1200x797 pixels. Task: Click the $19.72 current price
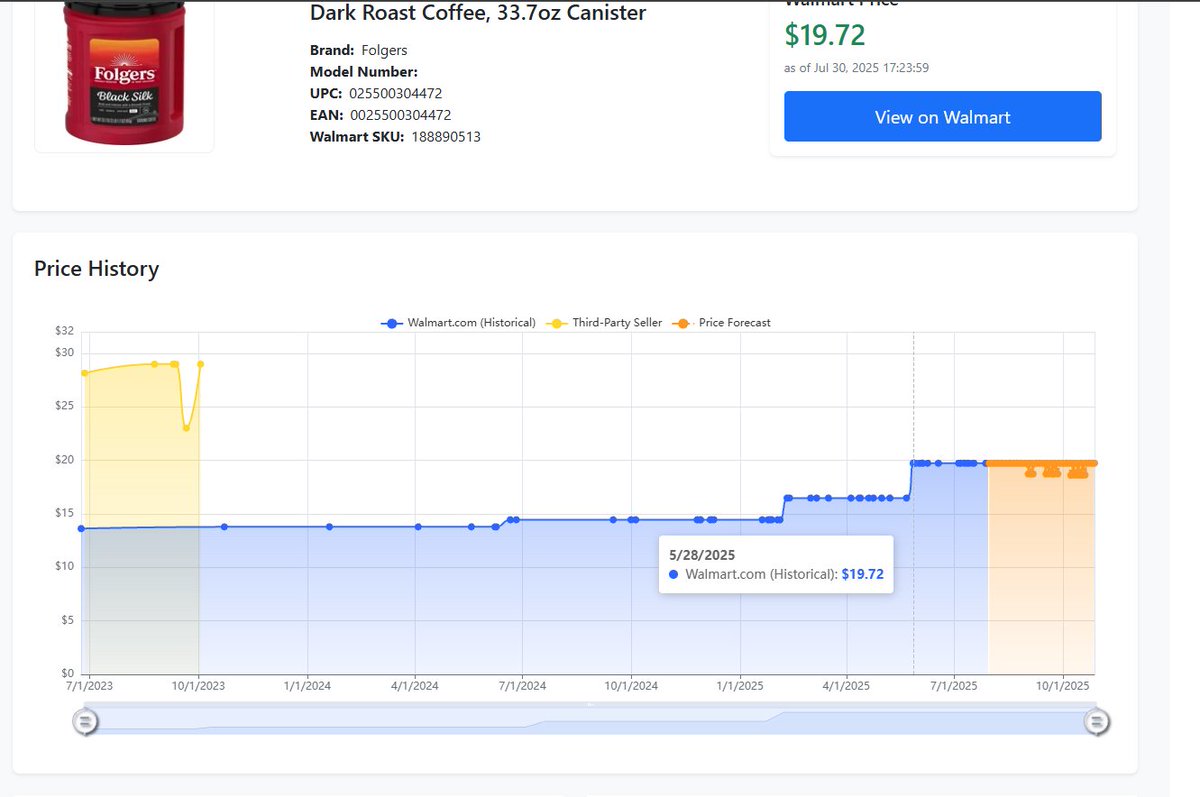(825, 35)
